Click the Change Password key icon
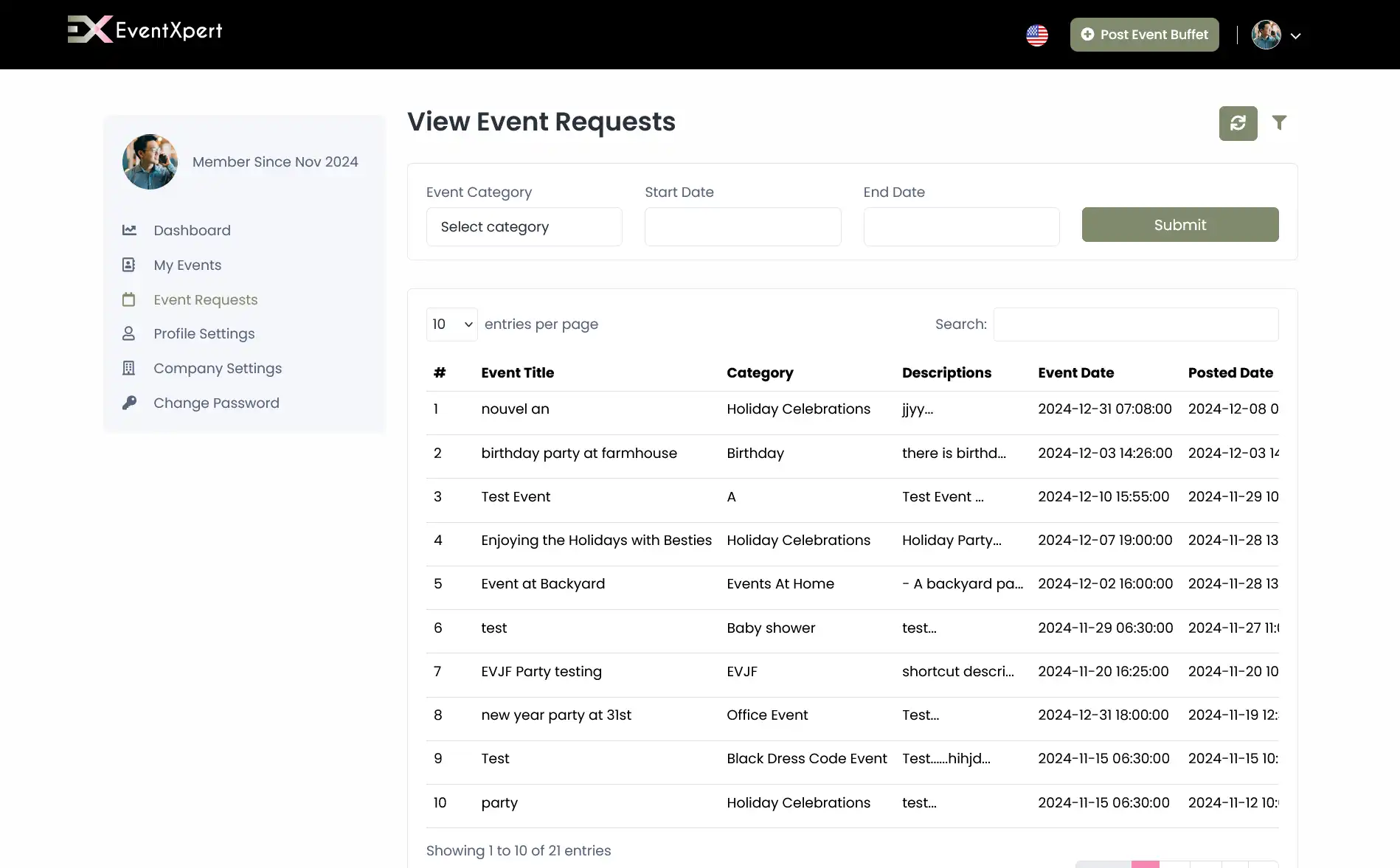 click(129, 403)
